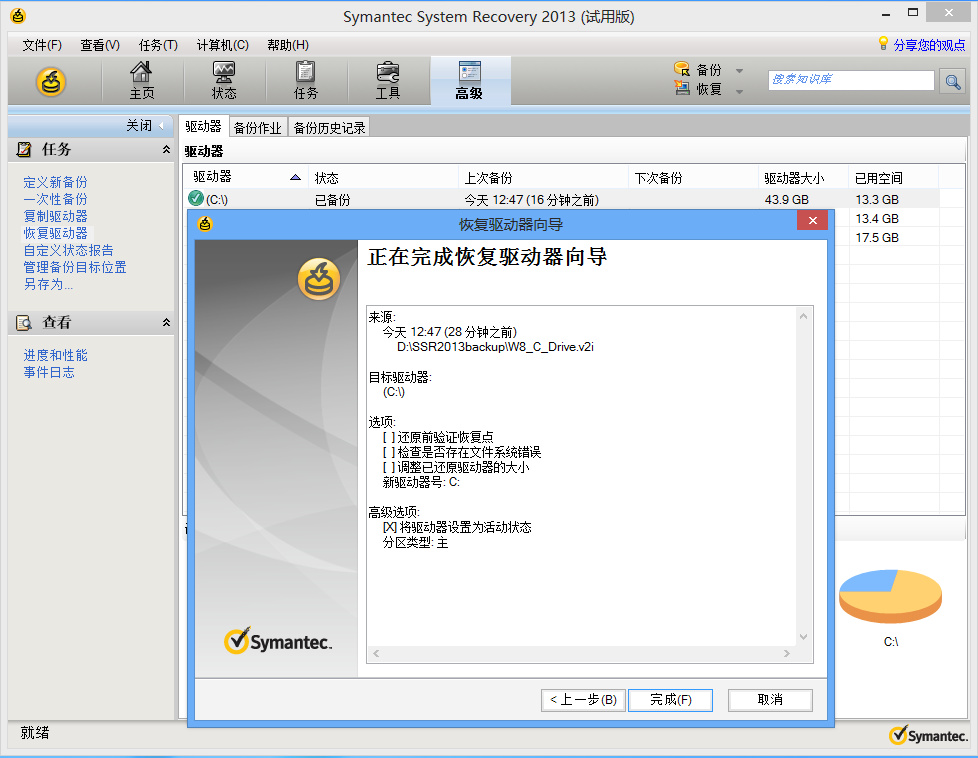Click the 搜索知识库 search field
This screenshot has width=978, height=758.
[x=851, y=80]
